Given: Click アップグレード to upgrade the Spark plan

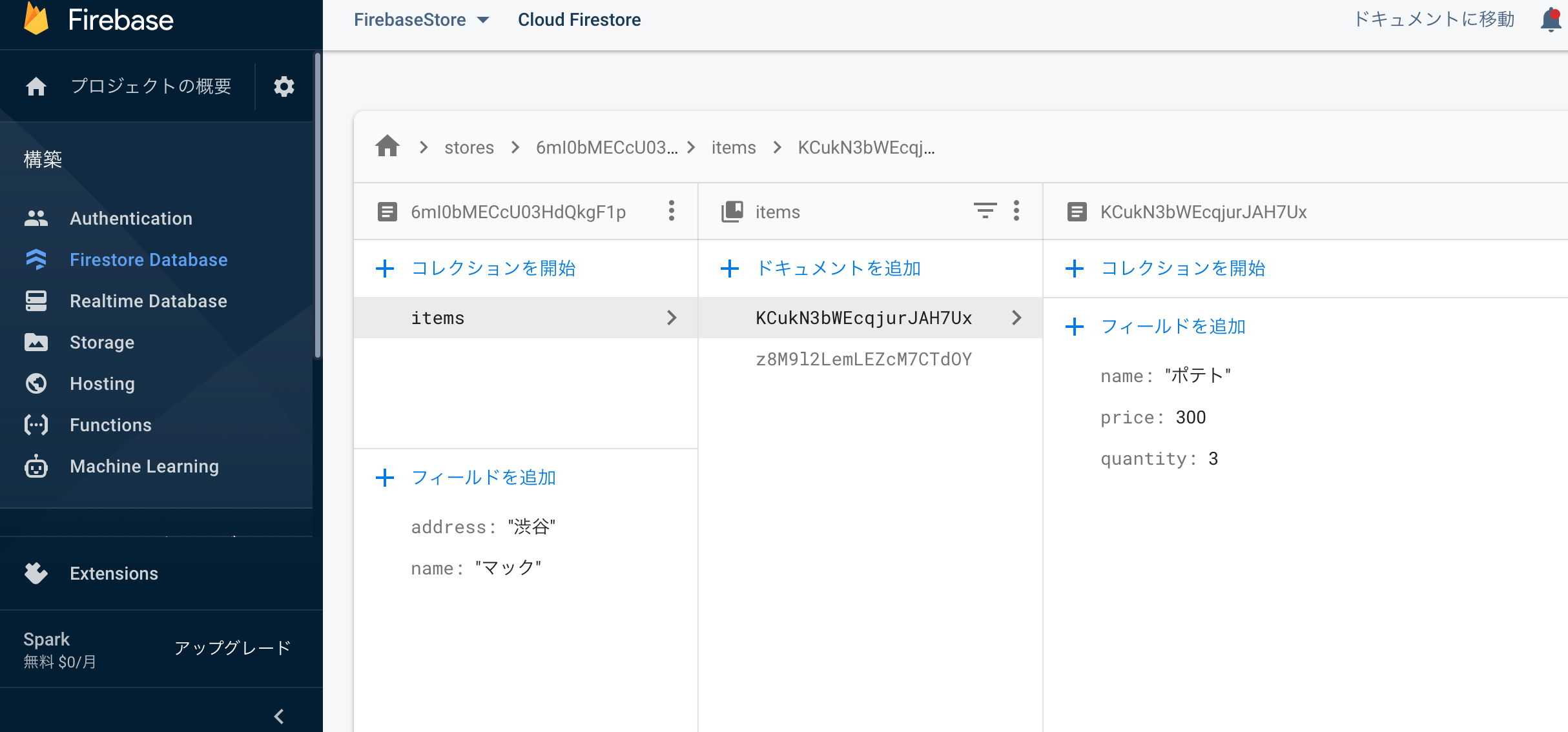Looking at the screenshot, I should click(232, 648).
